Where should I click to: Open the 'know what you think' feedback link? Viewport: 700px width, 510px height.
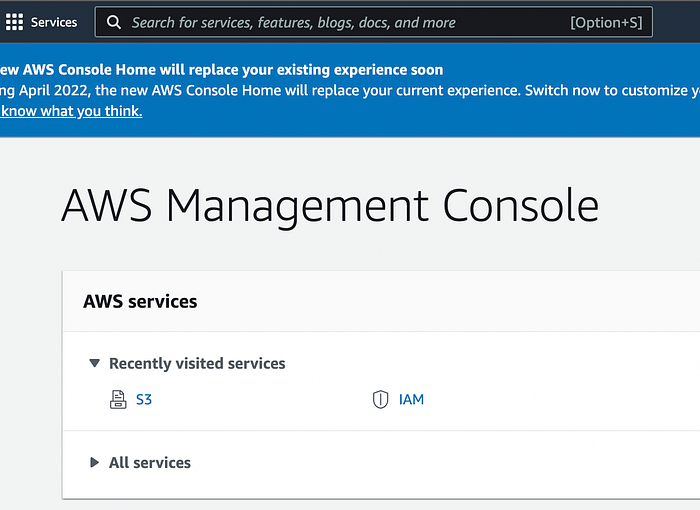[x=71, y=111]
